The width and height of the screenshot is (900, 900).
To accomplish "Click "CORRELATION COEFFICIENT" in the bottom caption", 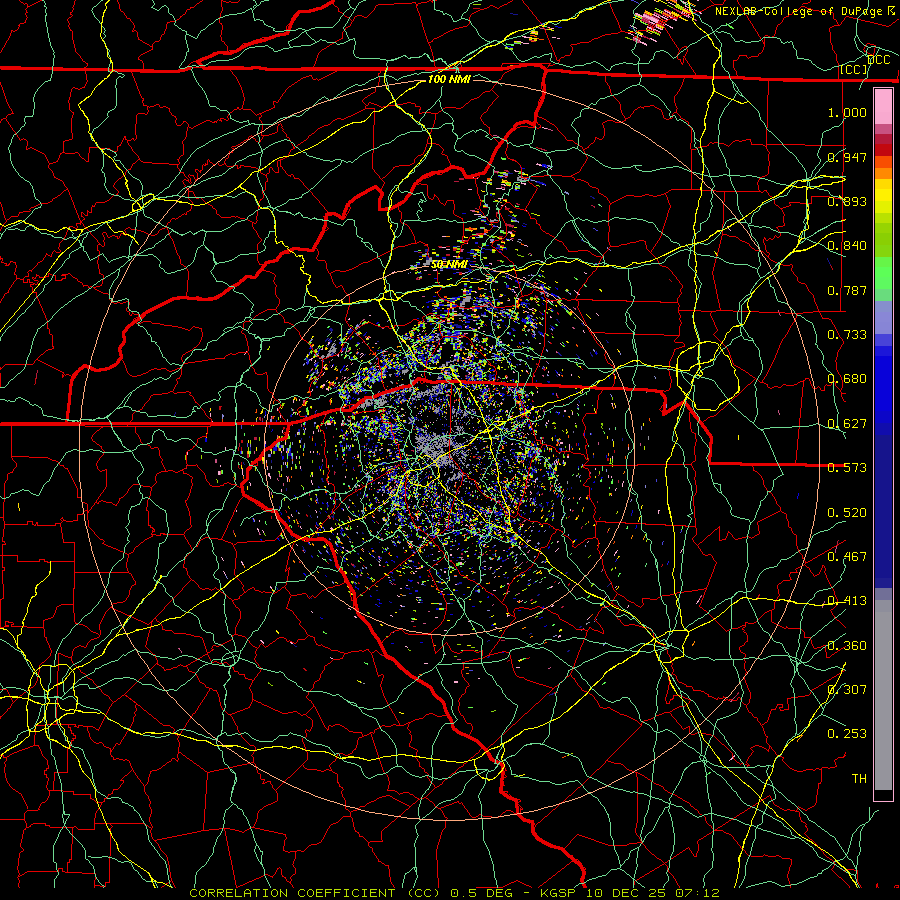I will pos(292,893).
